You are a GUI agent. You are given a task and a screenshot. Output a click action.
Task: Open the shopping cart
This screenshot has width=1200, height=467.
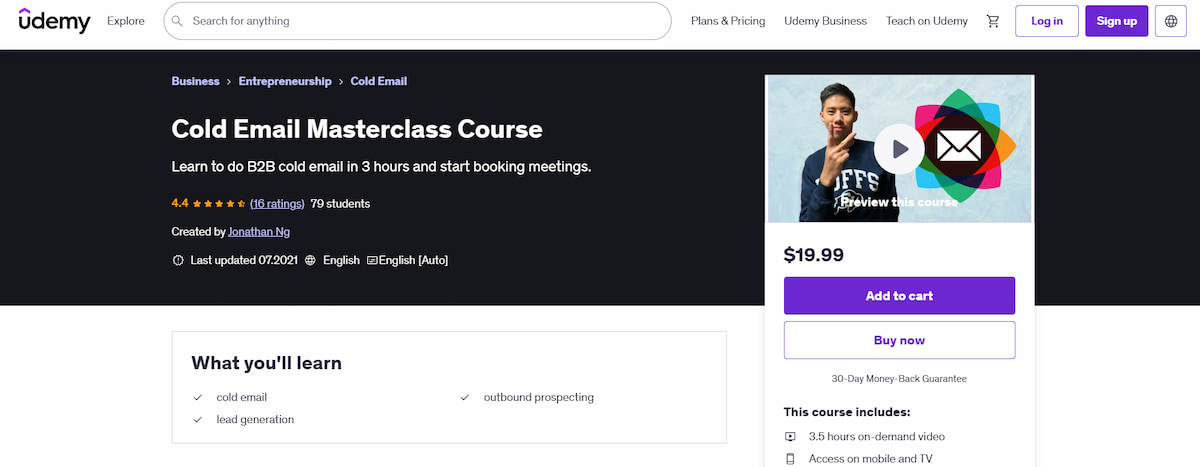click(x=992, y=21)
